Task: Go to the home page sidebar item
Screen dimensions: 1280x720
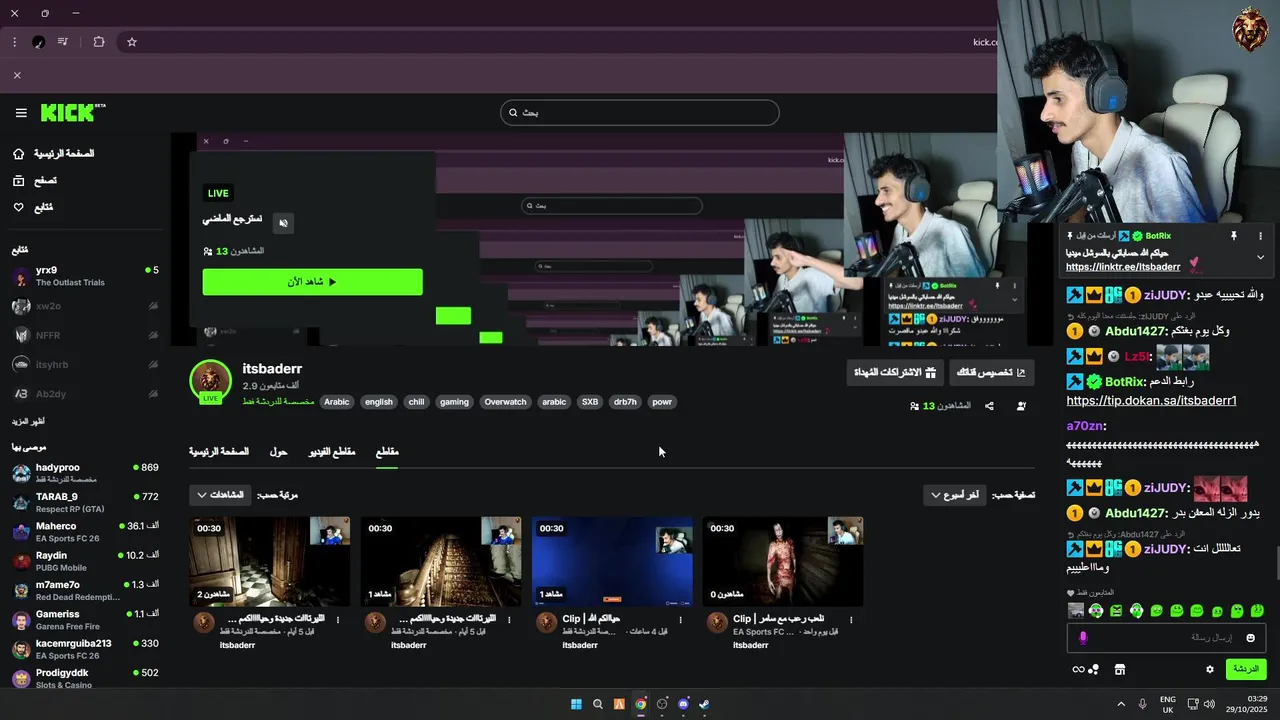Action: [55, 154]
